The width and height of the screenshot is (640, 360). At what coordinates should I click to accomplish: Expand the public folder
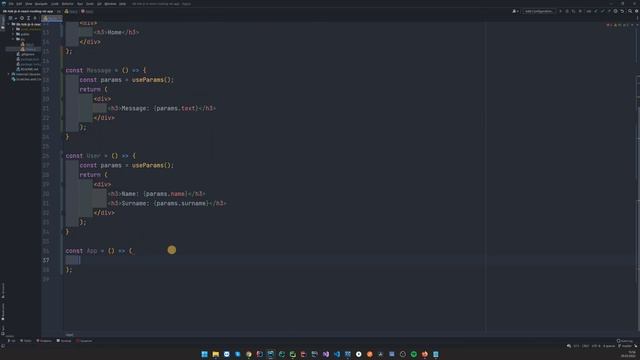click(x=13, y=34)
